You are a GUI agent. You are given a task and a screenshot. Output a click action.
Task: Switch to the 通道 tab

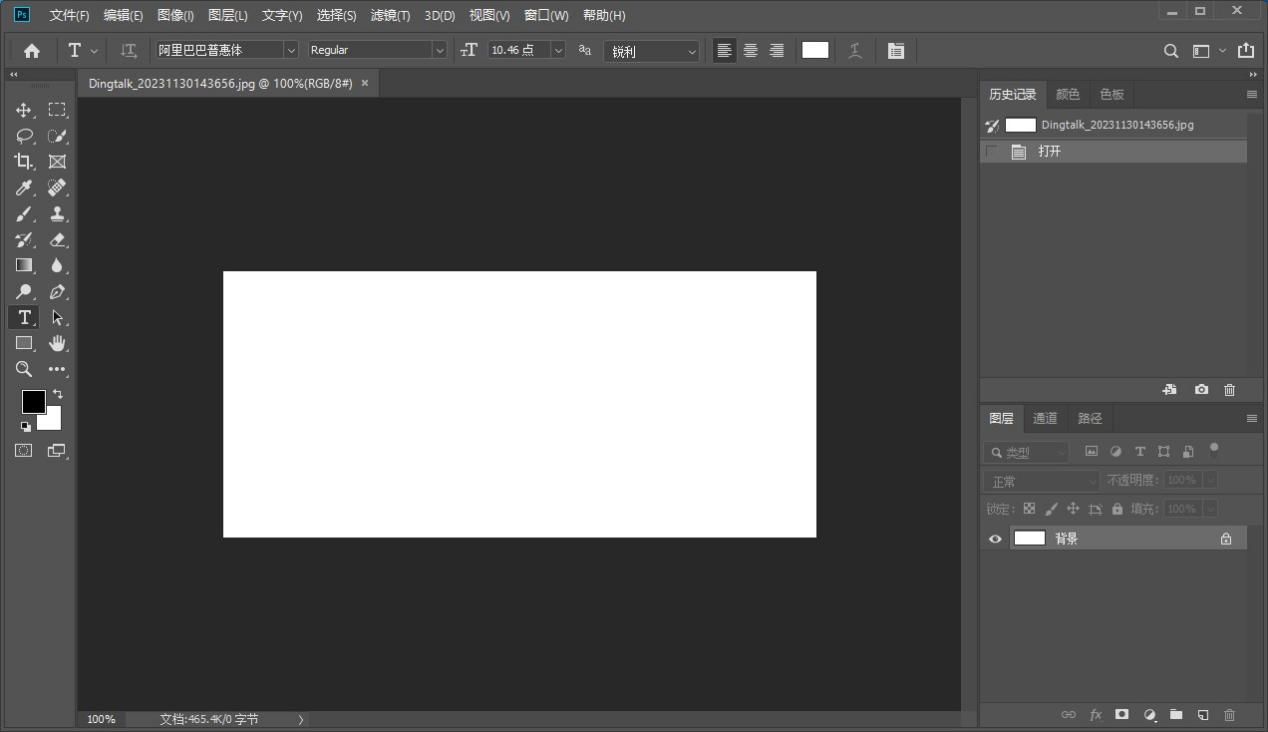click(1045, 419)
